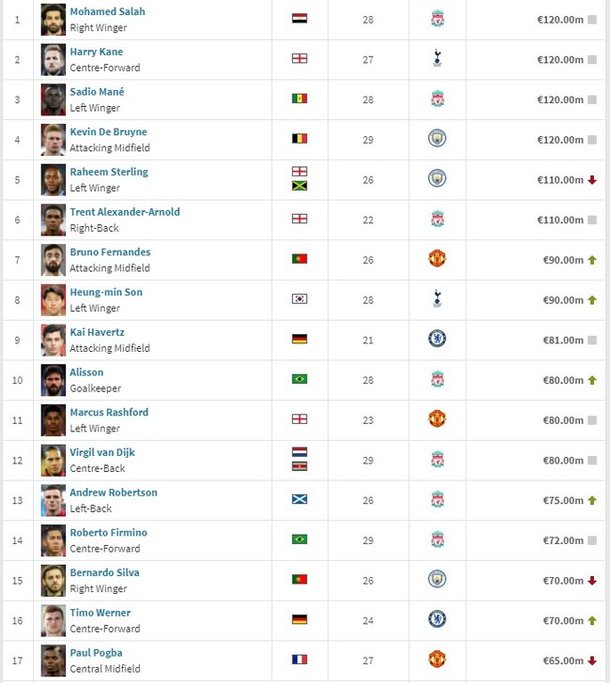Open Mohamed Salah's player profile link
610x683 pixels.
(x=108, y=12)
